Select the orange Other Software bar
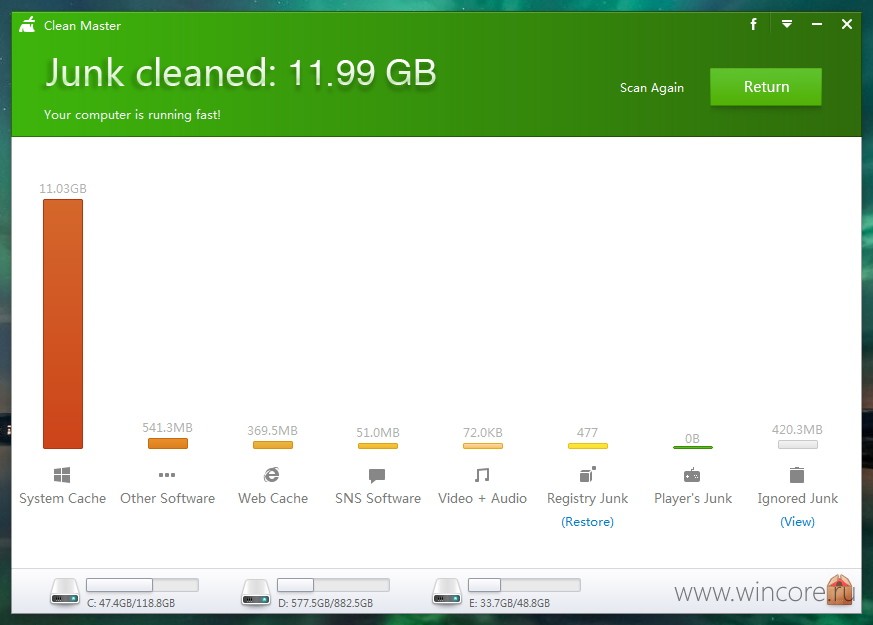The image size is (873, 625). point(168,444)
